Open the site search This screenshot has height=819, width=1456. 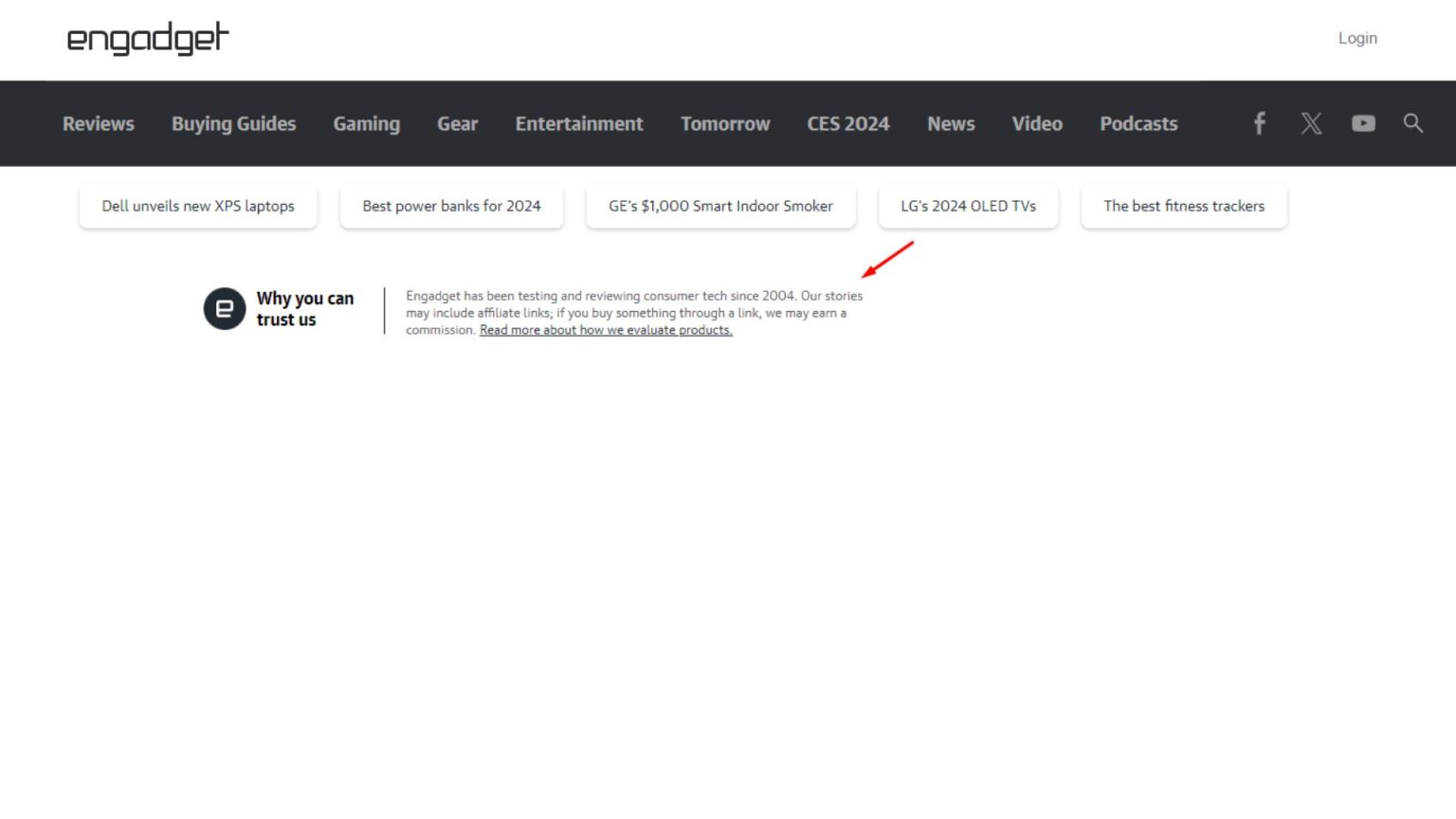(x=1413, y=123)
